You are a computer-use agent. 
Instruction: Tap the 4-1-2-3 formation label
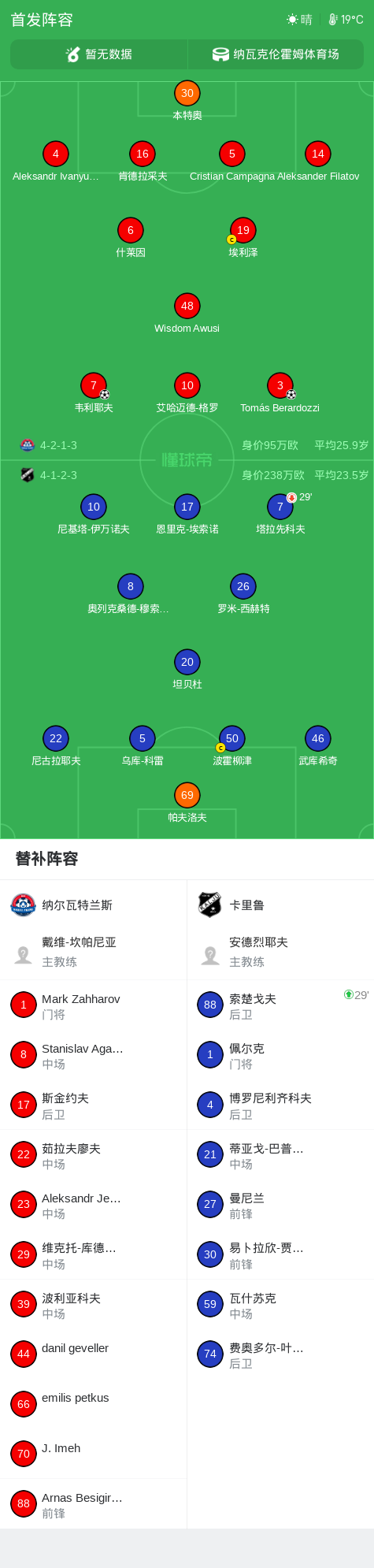58,475
